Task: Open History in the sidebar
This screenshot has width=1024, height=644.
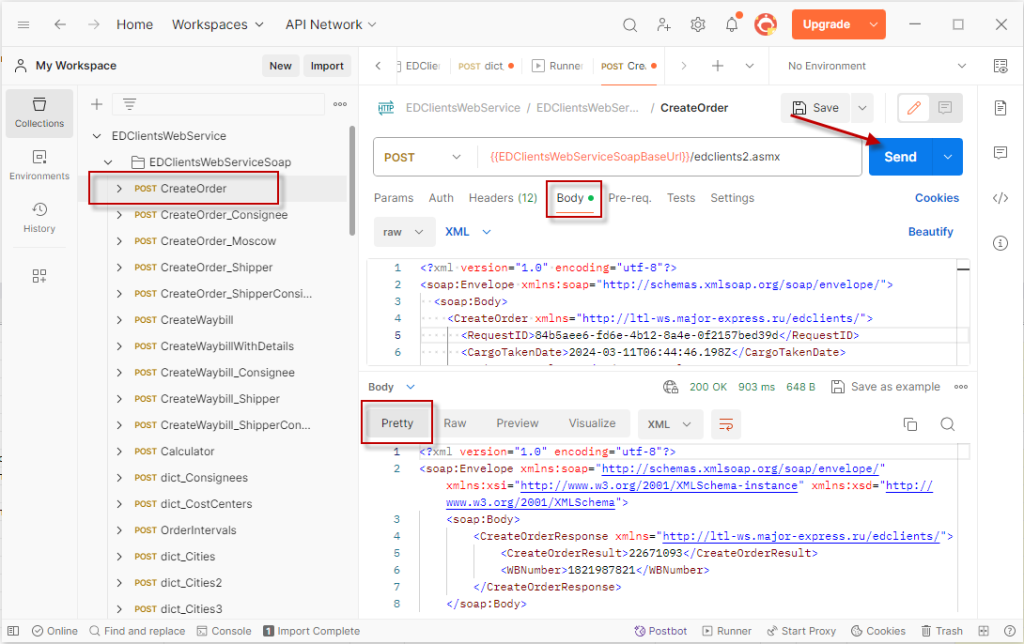Action: pos(39,217)
